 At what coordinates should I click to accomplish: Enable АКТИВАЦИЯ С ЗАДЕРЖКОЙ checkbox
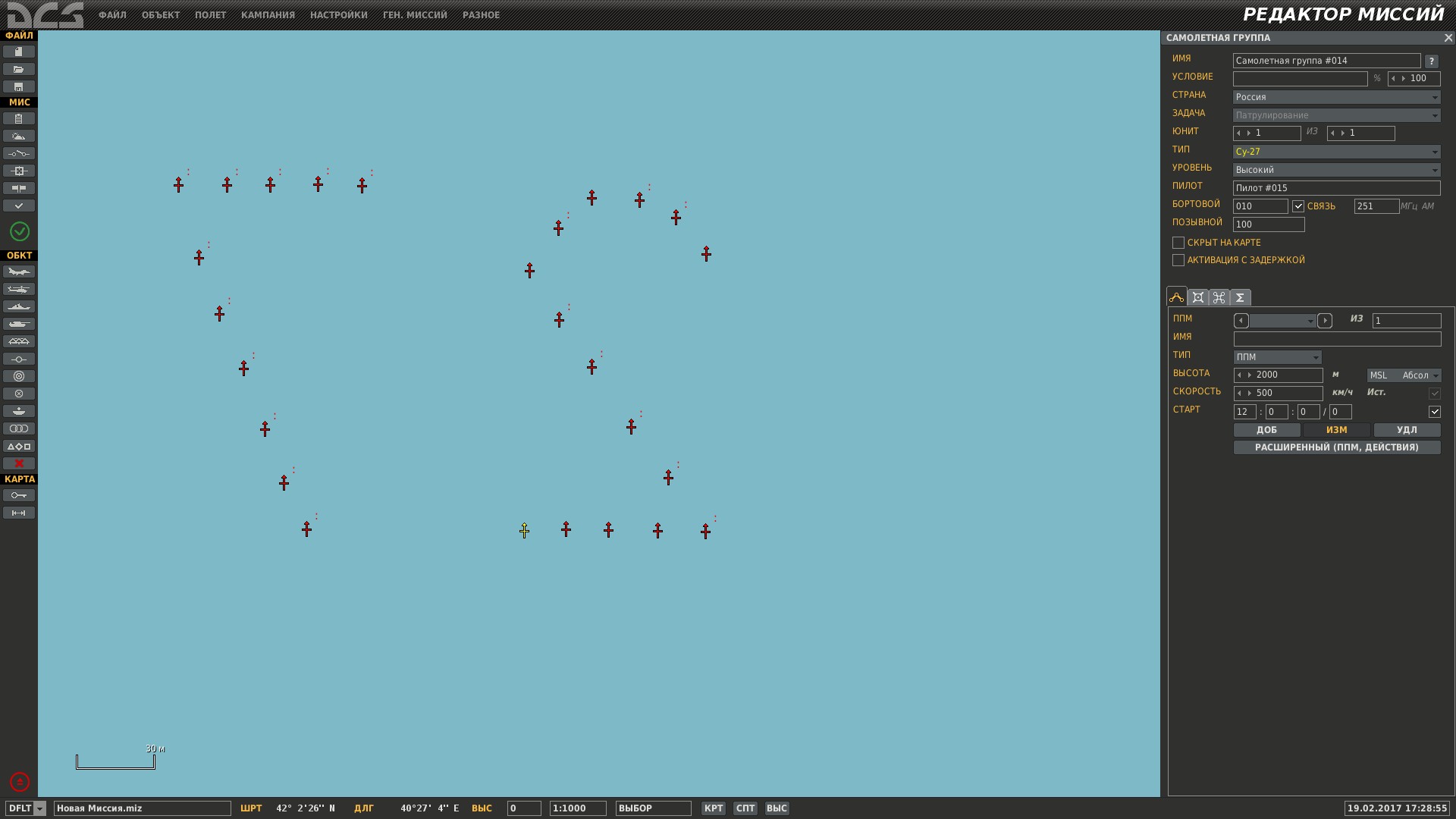tap(1178, 260)
